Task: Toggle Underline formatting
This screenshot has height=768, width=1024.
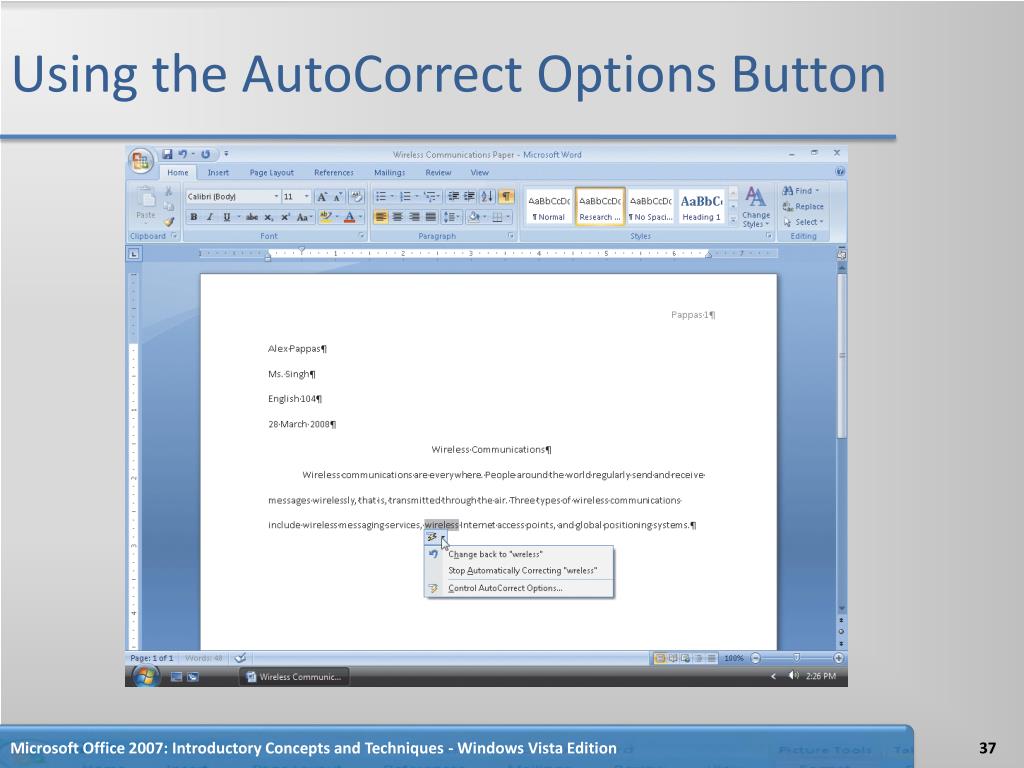Action: click(x=227, y=217)
